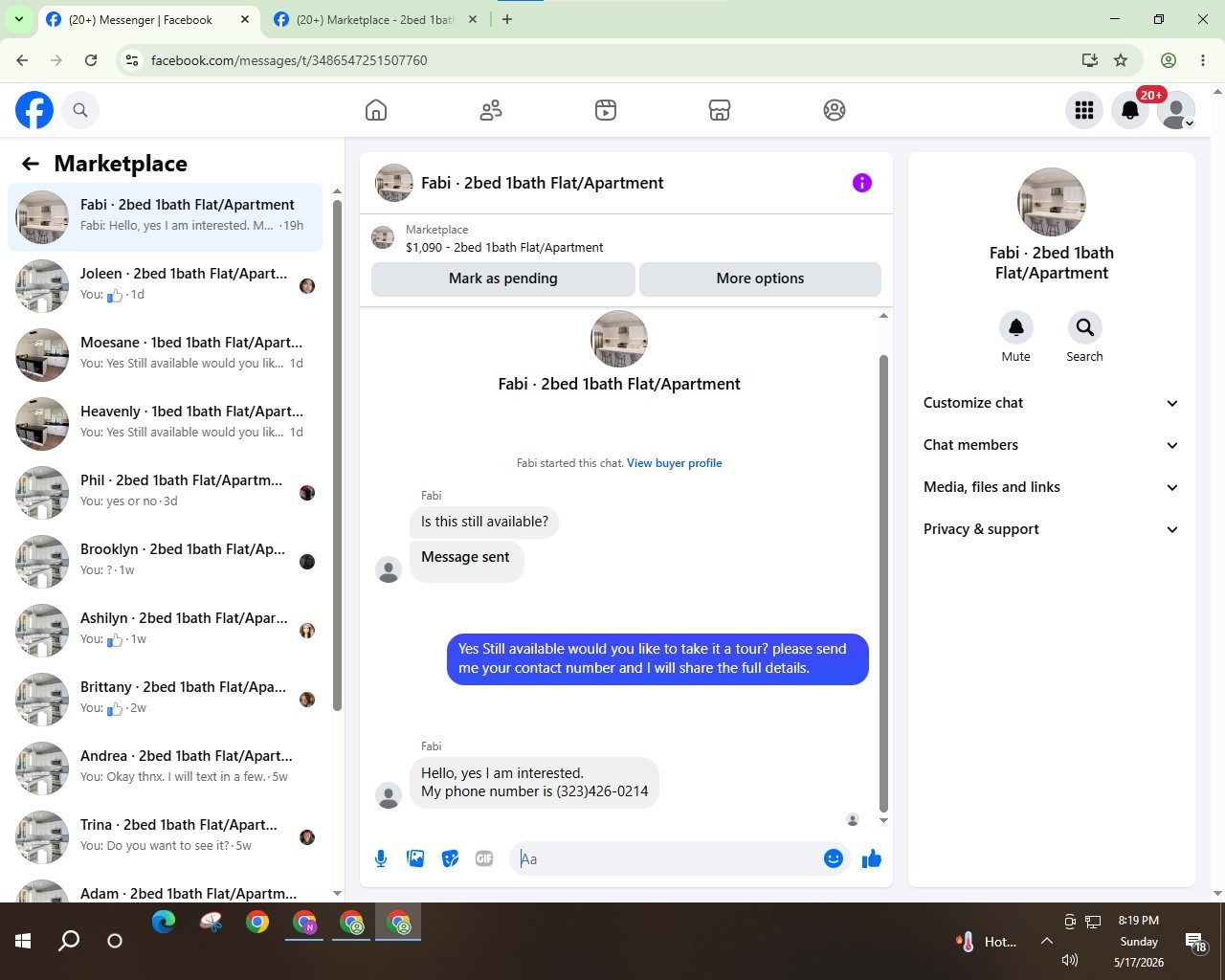Screen dimensions: 1225x980
Task: Choose a sticker icon
Action: [x=450, y=858]
